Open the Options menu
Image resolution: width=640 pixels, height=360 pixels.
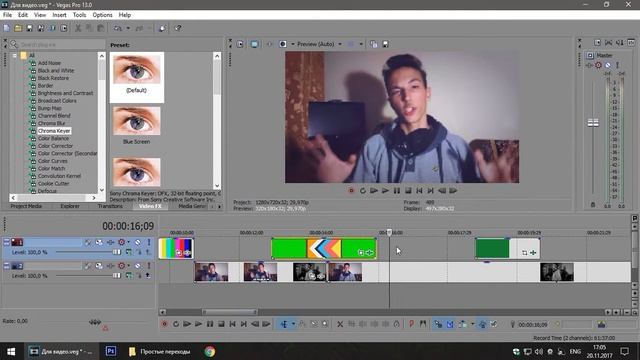pyautogui.click(x=102, y=15)
